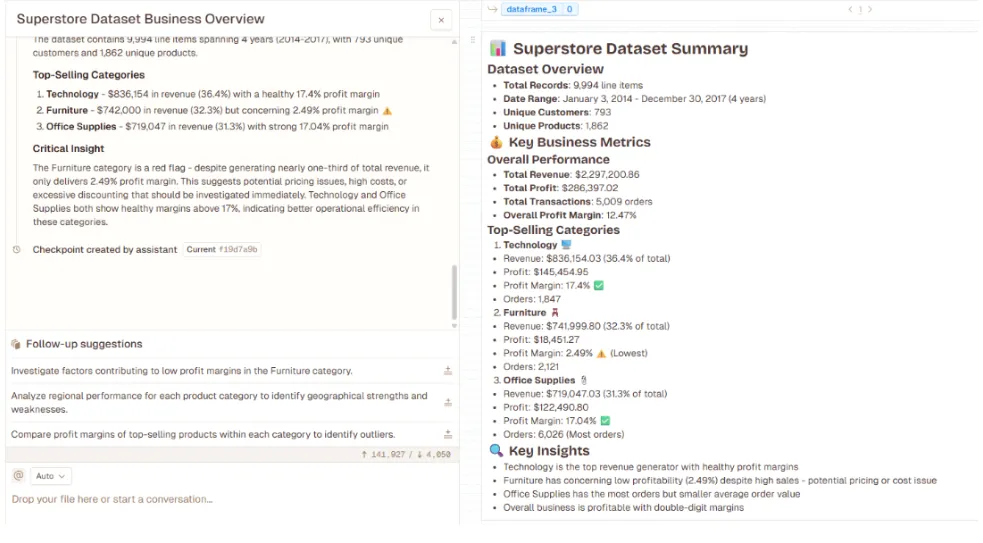Image resolution: width=983 pixels, height=543 pixels.
Task: Select the Furniture profit margins follow-up suggestion
Action: pyautogui.click(x=182, y=371)
